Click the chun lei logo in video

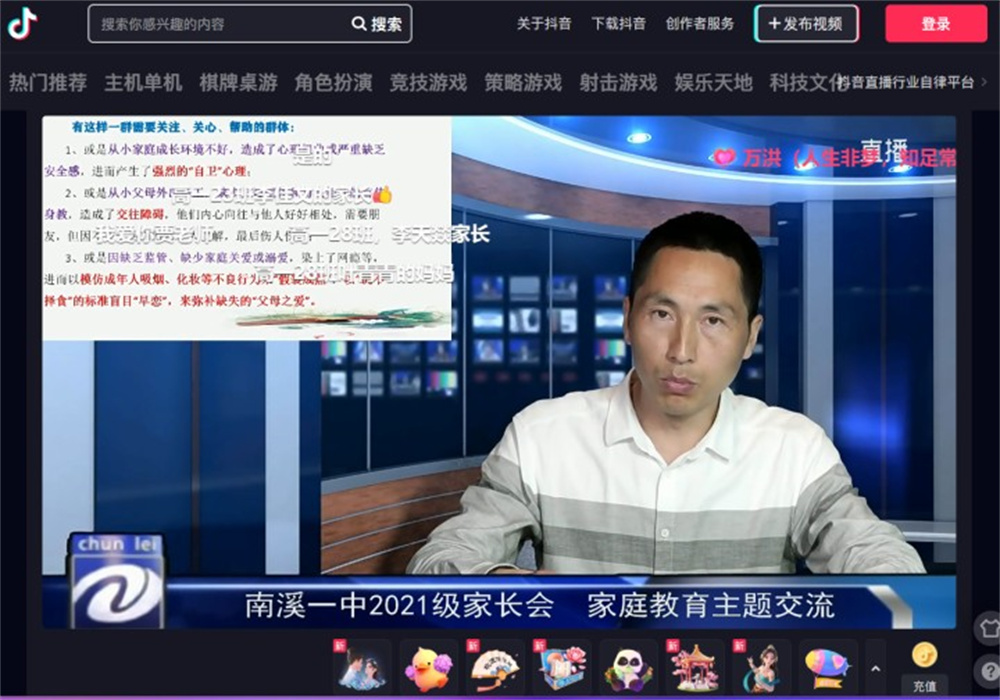tap(116, 580)
